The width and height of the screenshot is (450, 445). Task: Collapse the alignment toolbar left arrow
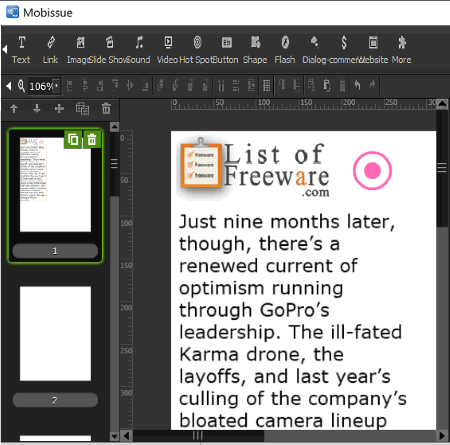(9, 86)
